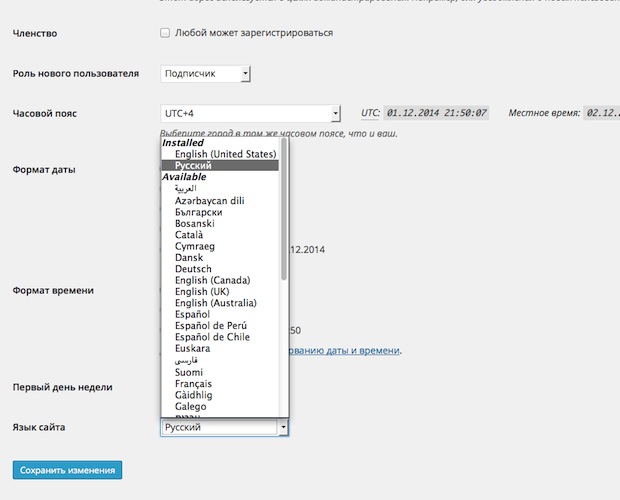Expand the UTC+4 timezone dropdown
Image resolution: width=620 pixels, height=500 pixels.
click(x=251, y=113)
